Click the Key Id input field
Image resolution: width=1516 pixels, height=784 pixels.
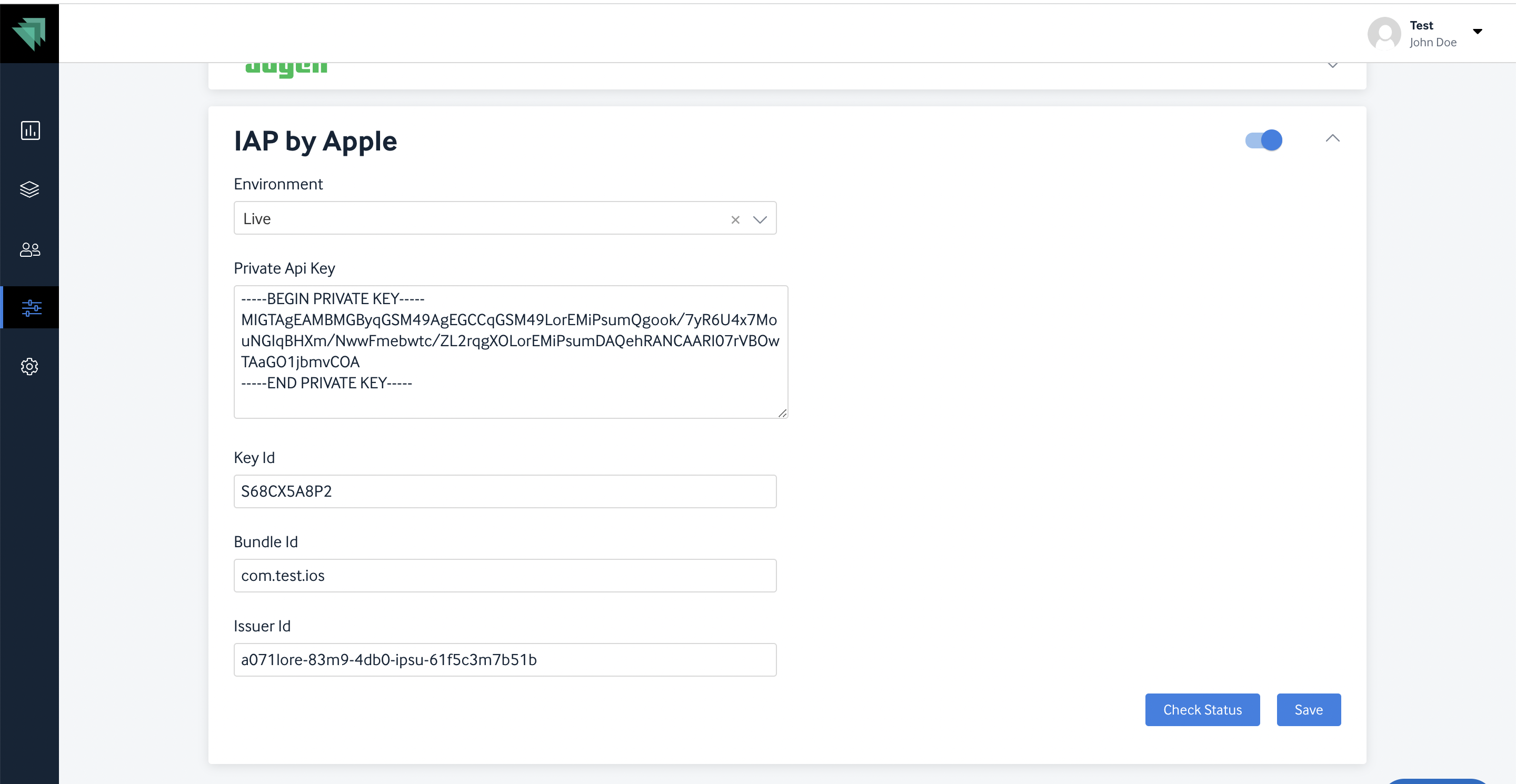click(505, 491)
